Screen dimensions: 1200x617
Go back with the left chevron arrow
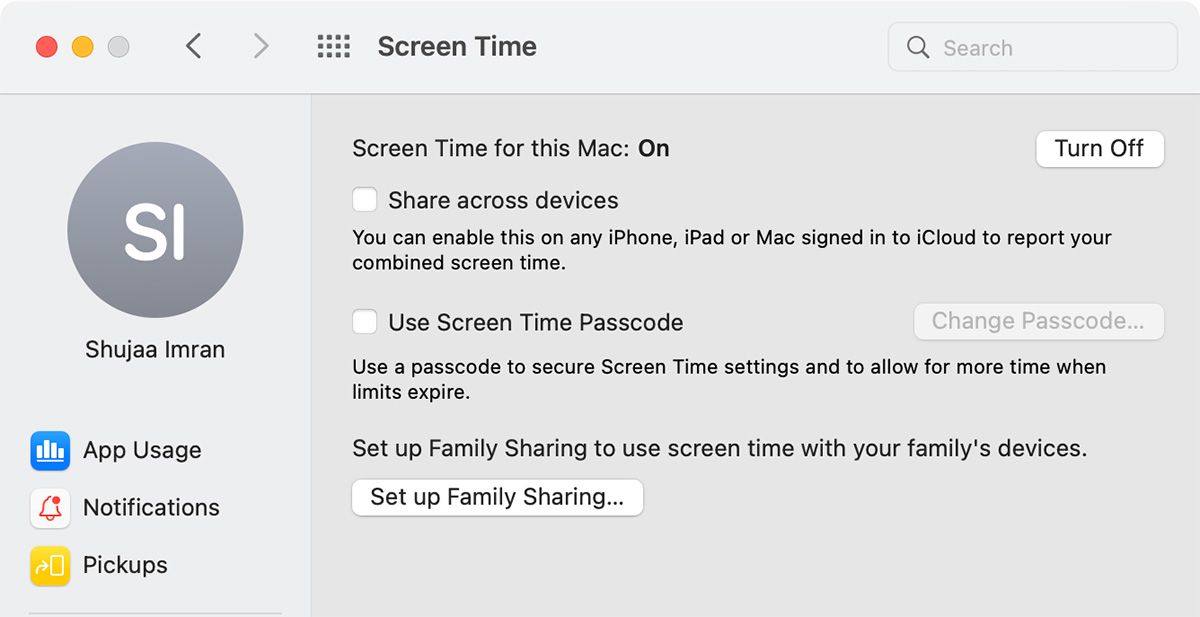click(x=194, y=46)
